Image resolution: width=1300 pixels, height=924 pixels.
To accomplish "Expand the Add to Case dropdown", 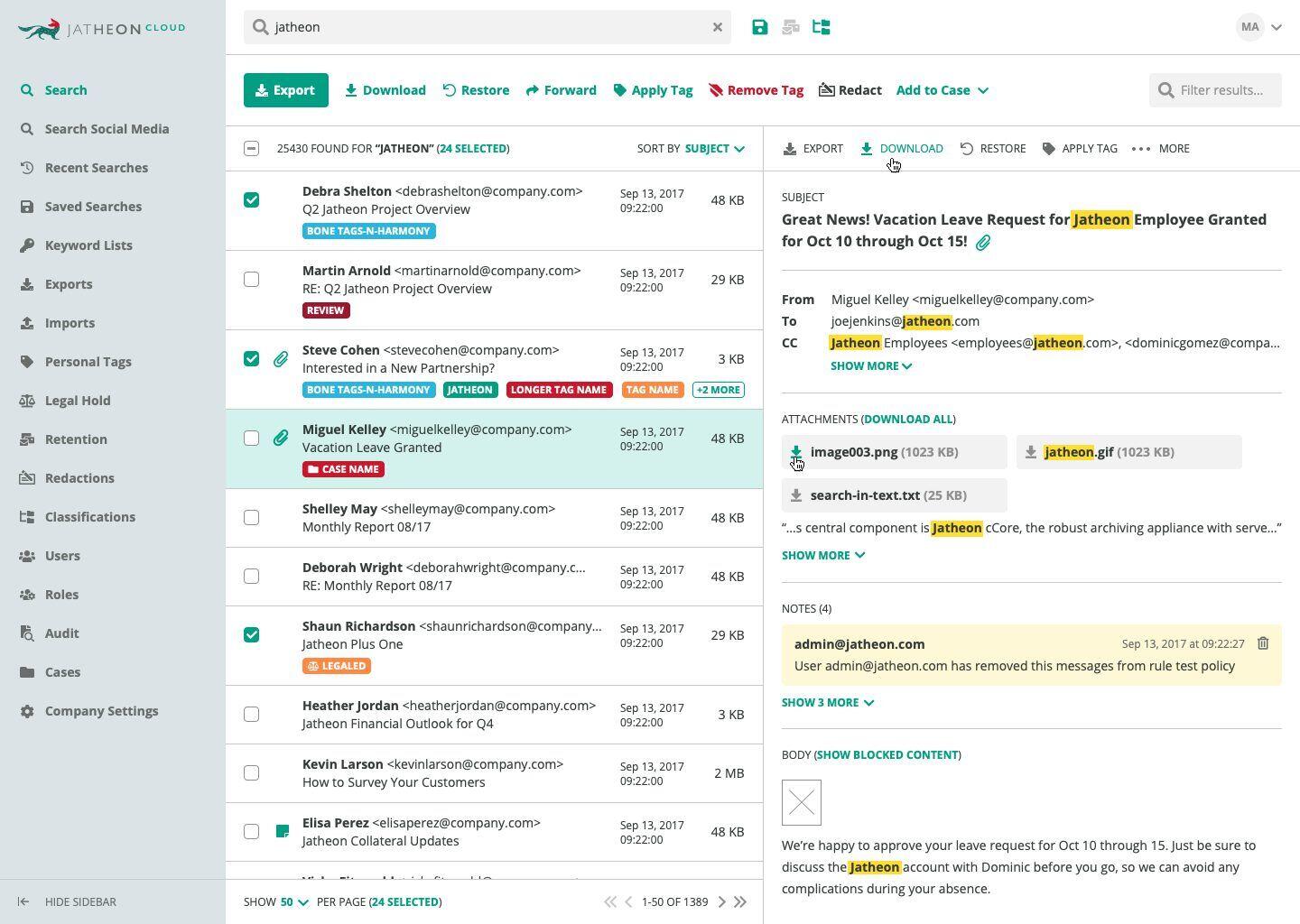I will [942, 90].
